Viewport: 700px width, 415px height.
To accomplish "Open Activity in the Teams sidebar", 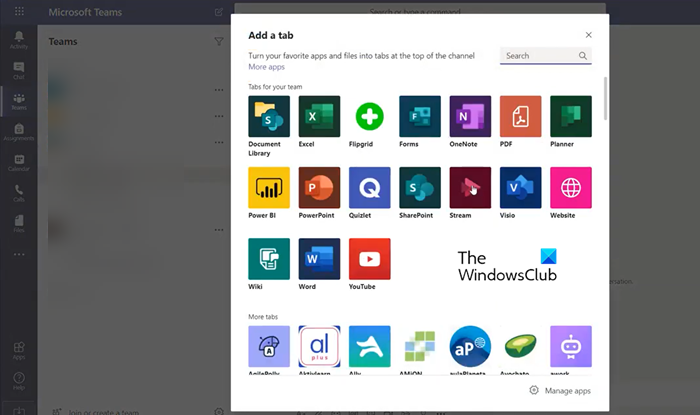I will (x=19, y=40).
